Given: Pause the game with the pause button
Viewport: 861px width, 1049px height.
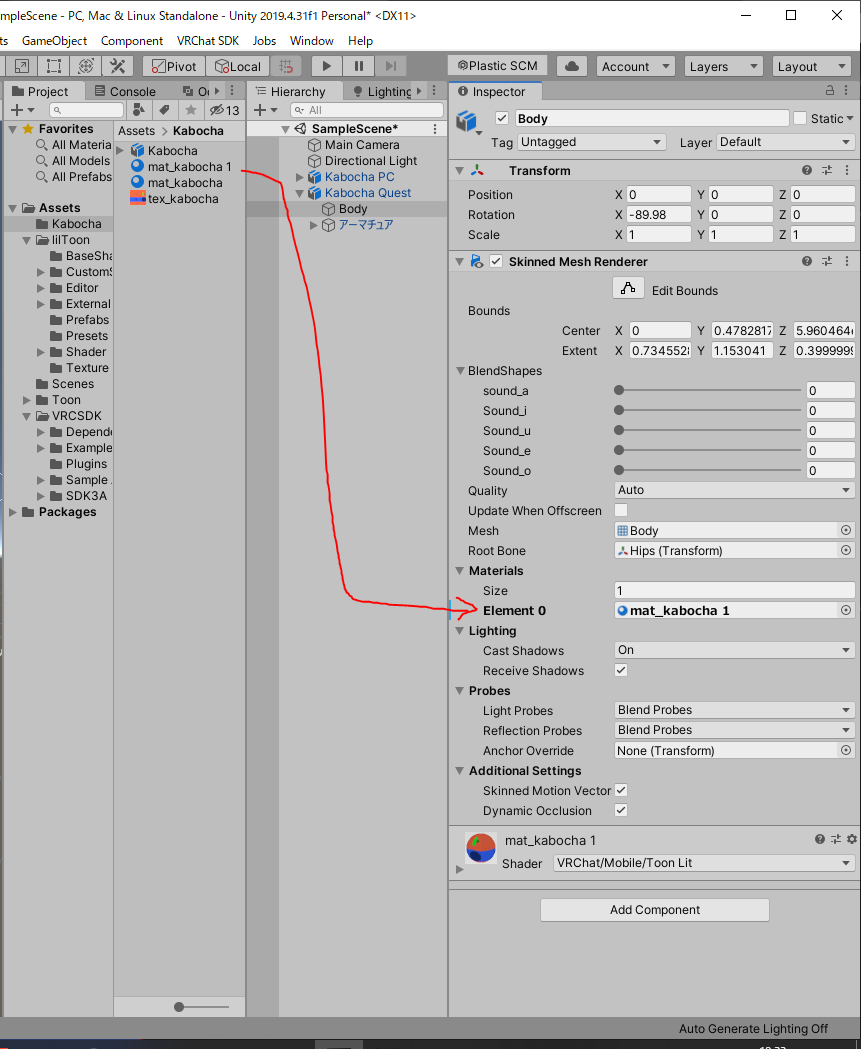Looking at the screenshot, I should tap(359, 66).
